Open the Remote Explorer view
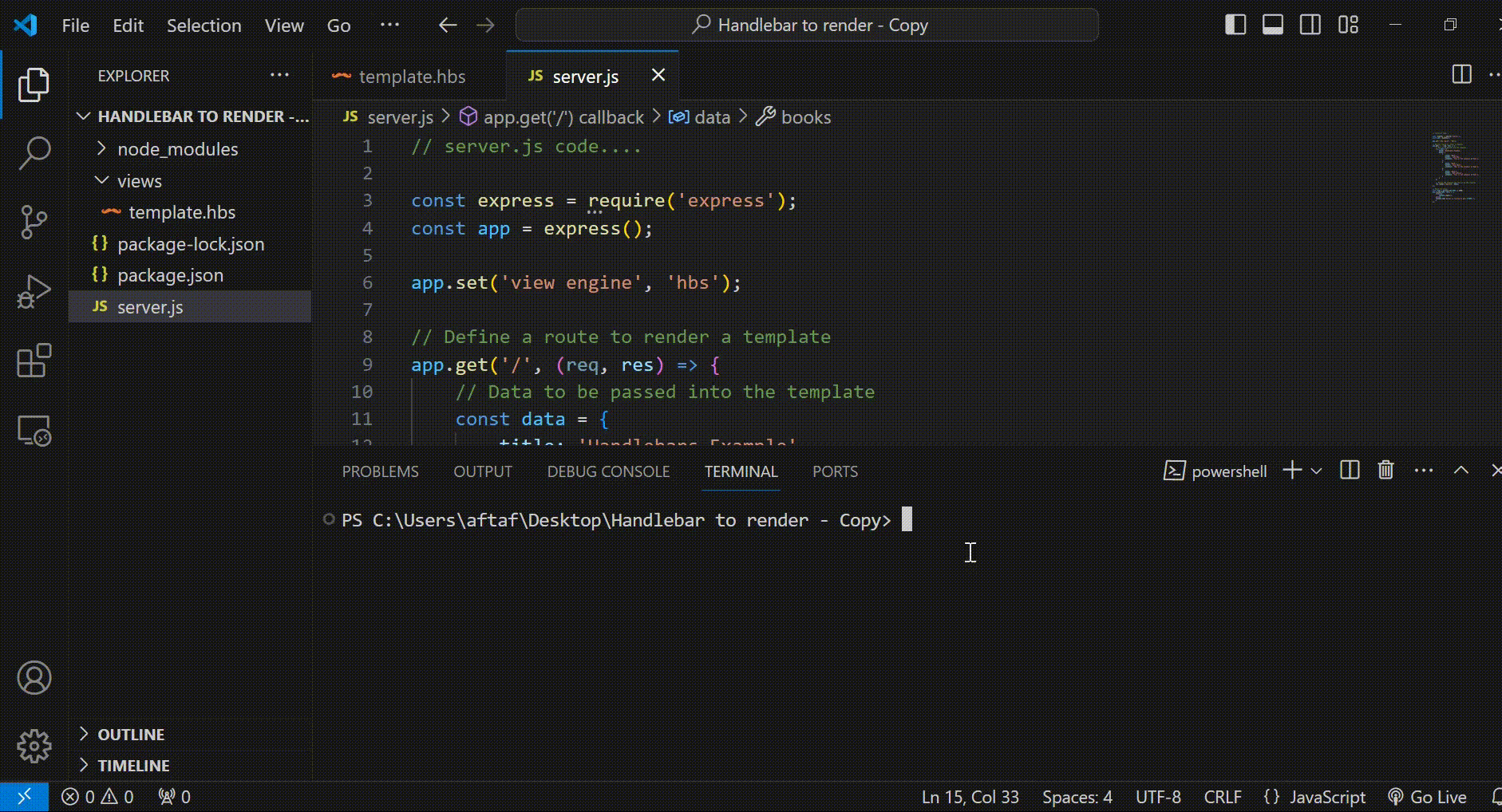1502x812 pixels. (x=34, y=431)
